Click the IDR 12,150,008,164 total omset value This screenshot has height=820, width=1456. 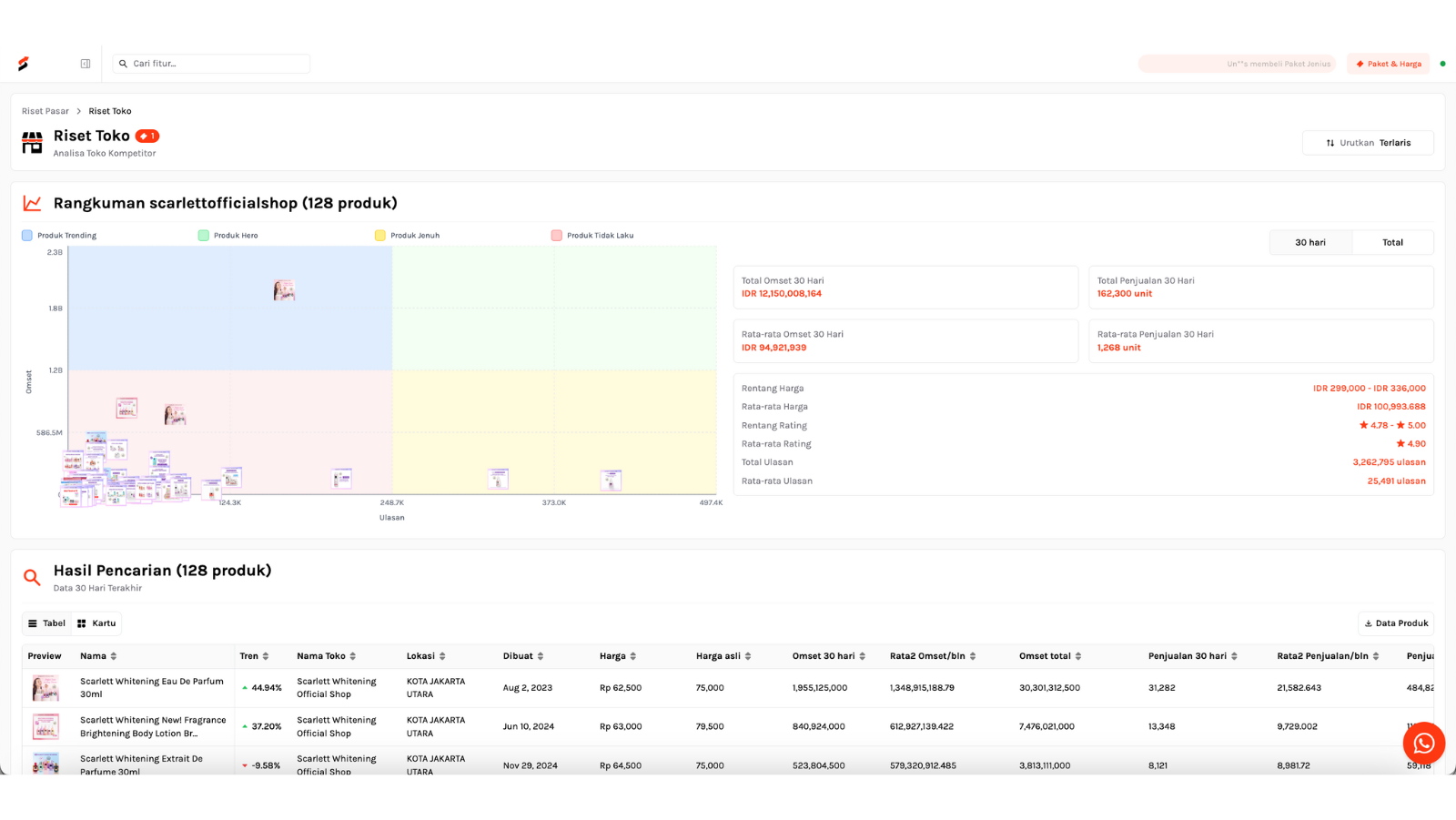tap(782, 294)
